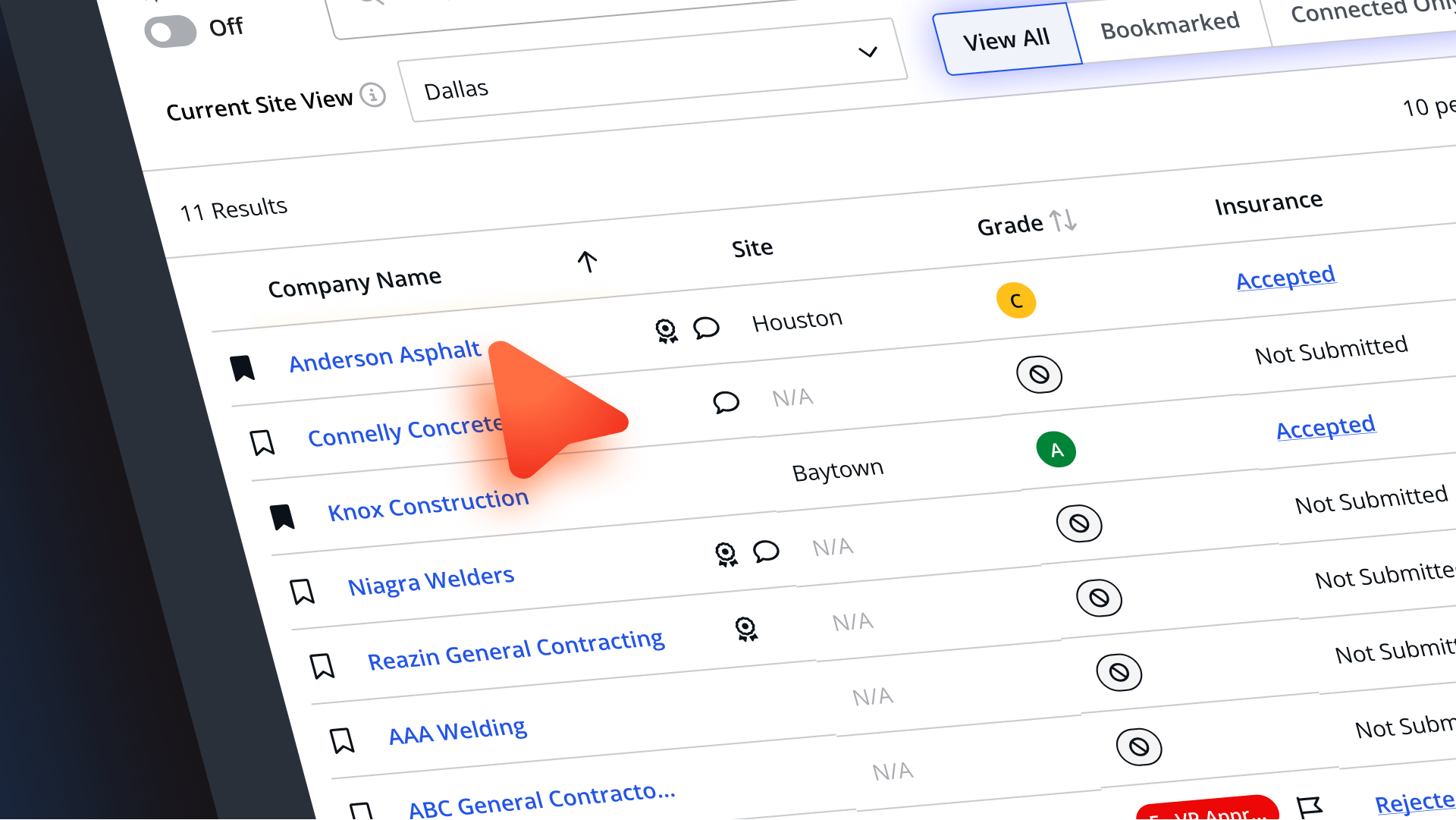Screen dimensions: 1456x820
Task: Click Connelly Concrete Not Submitted insurance
Action: click(x=1331, y=350)
